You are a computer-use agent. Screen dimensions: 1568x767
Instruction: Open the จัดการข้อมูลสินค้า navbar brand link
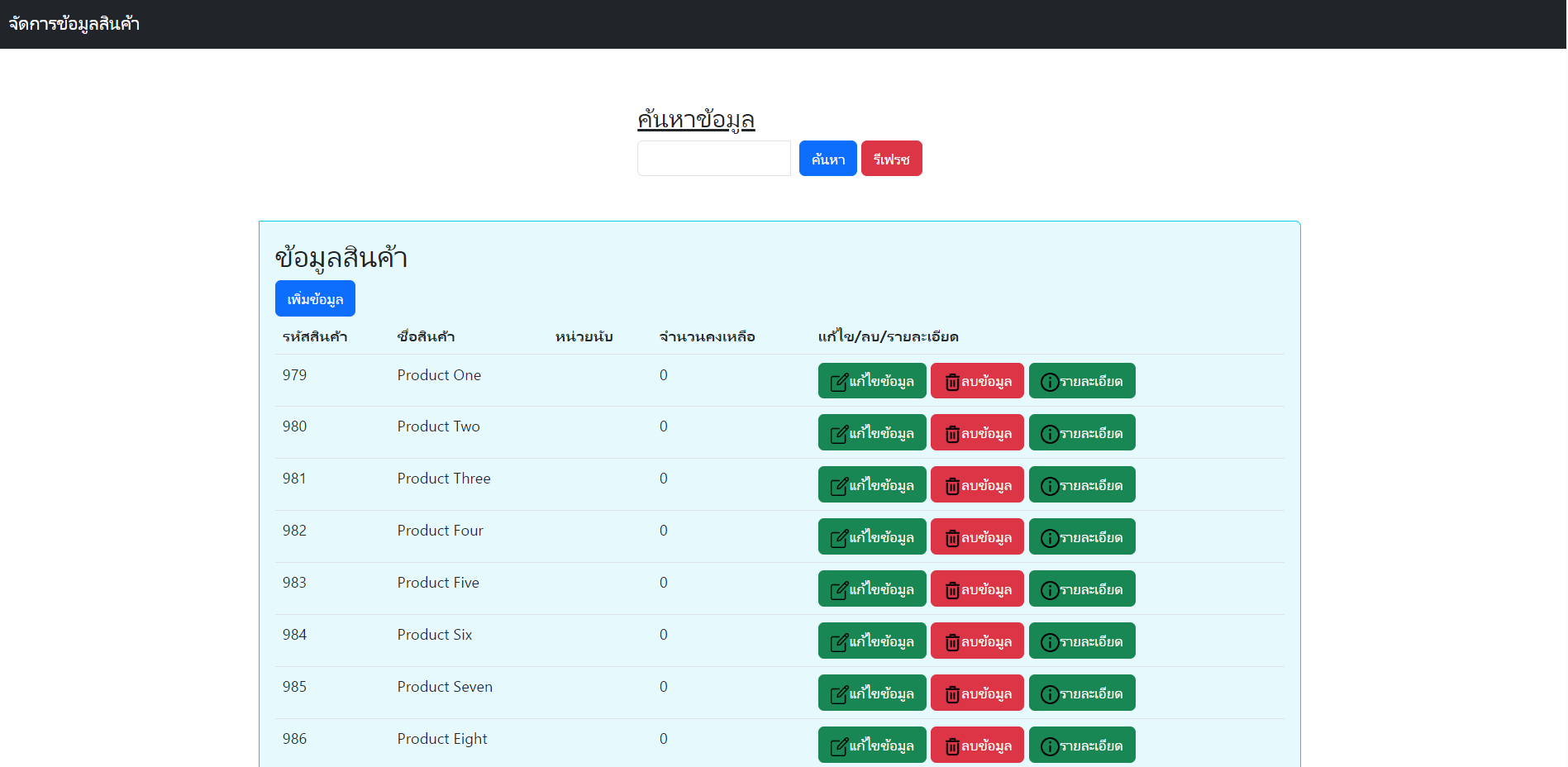[74, 24]
